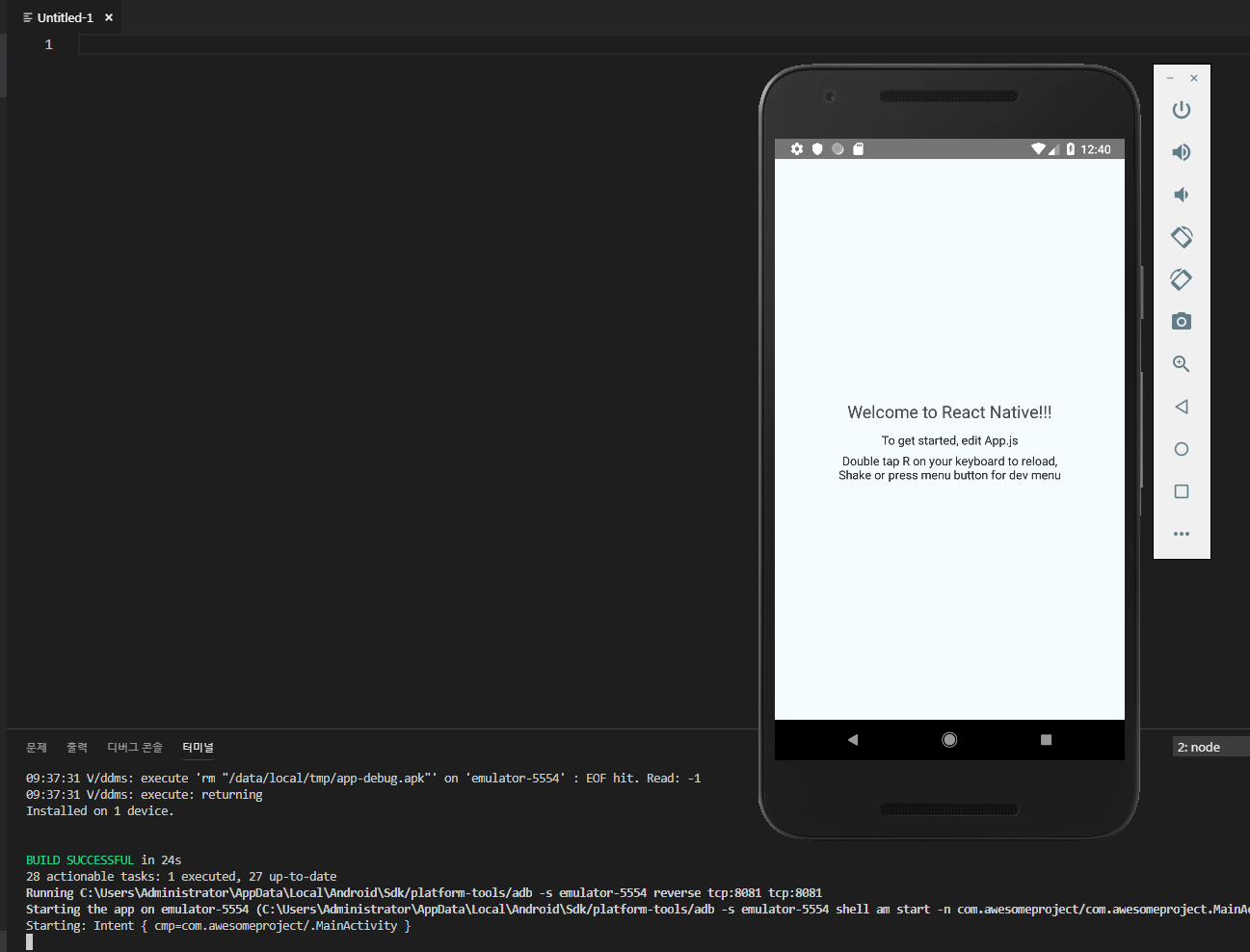Select the Untitled-1 editor tab
1250x952 pixels.
(x=66, y=17)
